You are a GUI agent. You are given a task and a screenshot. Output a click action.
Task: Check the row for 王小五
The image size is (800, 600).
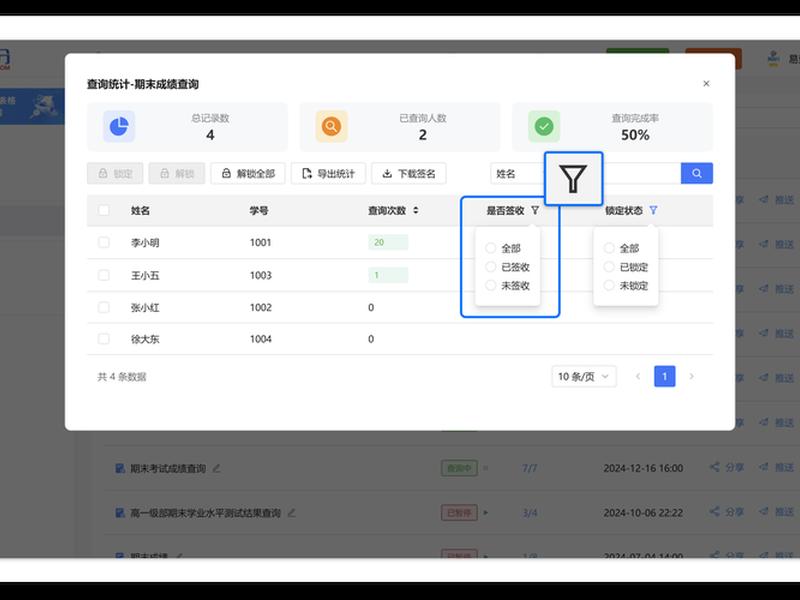[104, 275]
